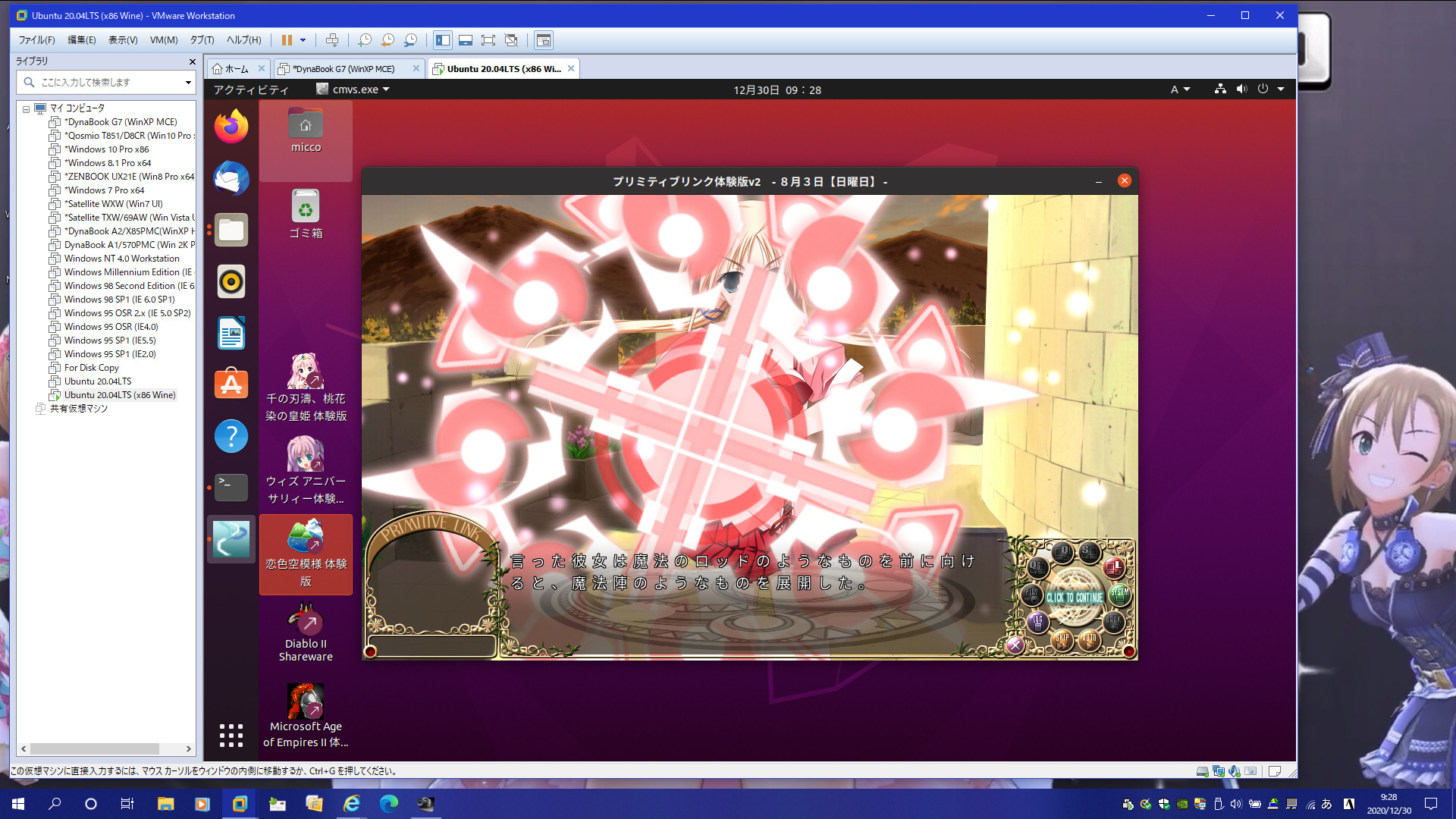Viewport: 1456px width, 819px height.
Task: Pause the virtual machine with orange button
Action: click(287, 40)
